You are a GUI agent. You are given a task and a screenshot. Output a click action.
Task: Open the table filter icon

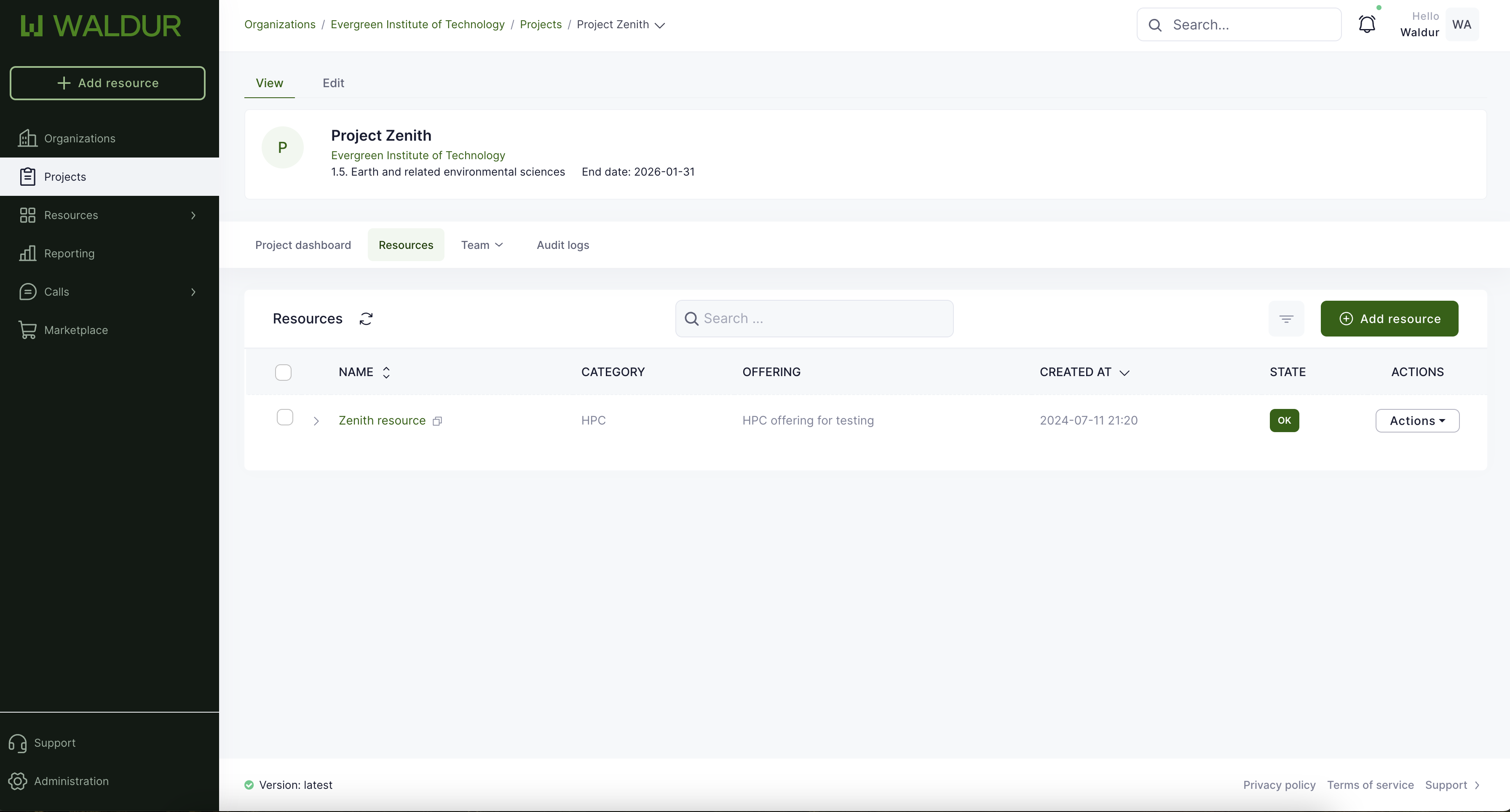click(x=1286, y=319)
